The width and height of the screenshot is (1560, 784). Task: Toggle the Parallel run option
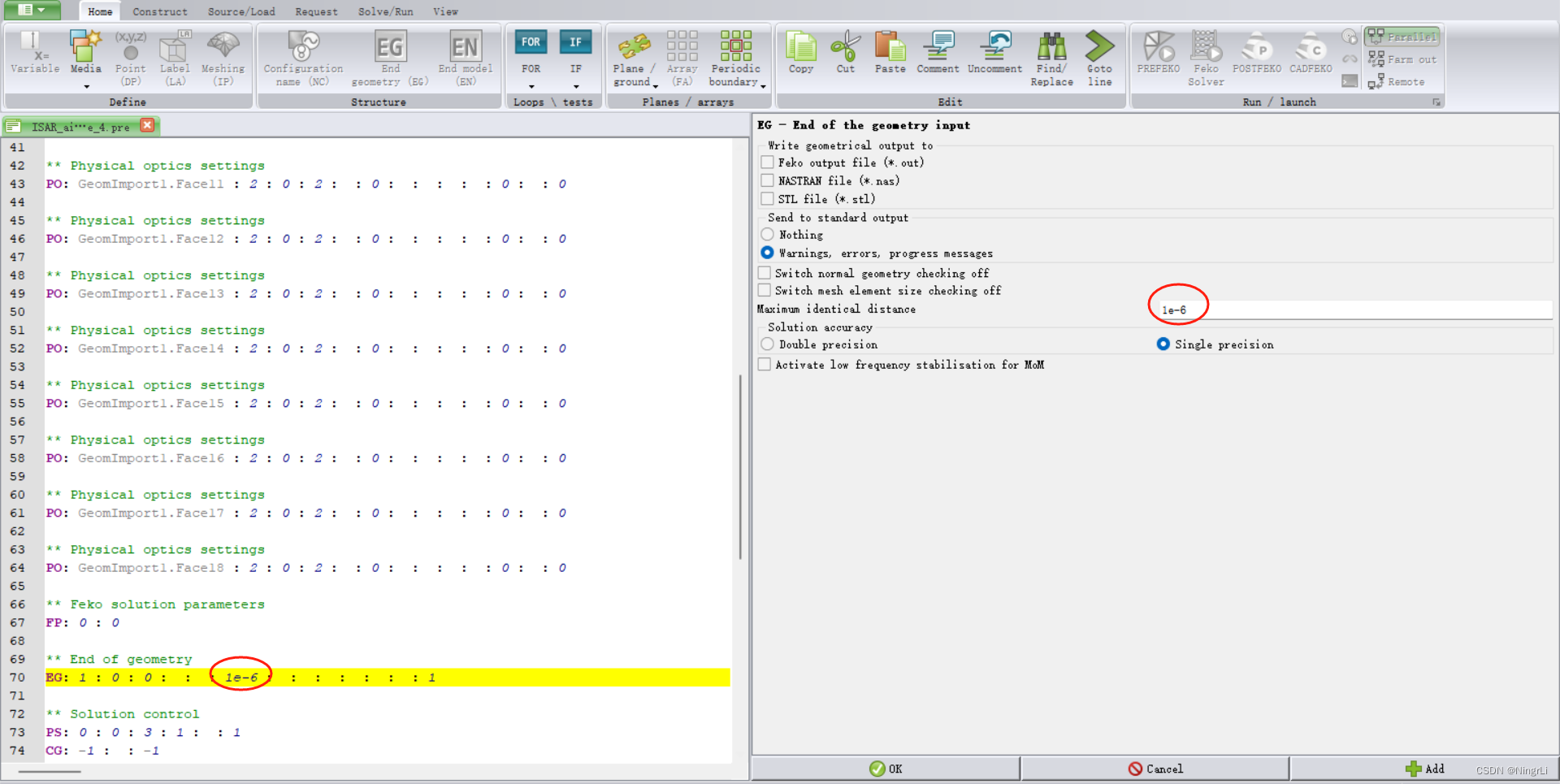click(1402, 37)
